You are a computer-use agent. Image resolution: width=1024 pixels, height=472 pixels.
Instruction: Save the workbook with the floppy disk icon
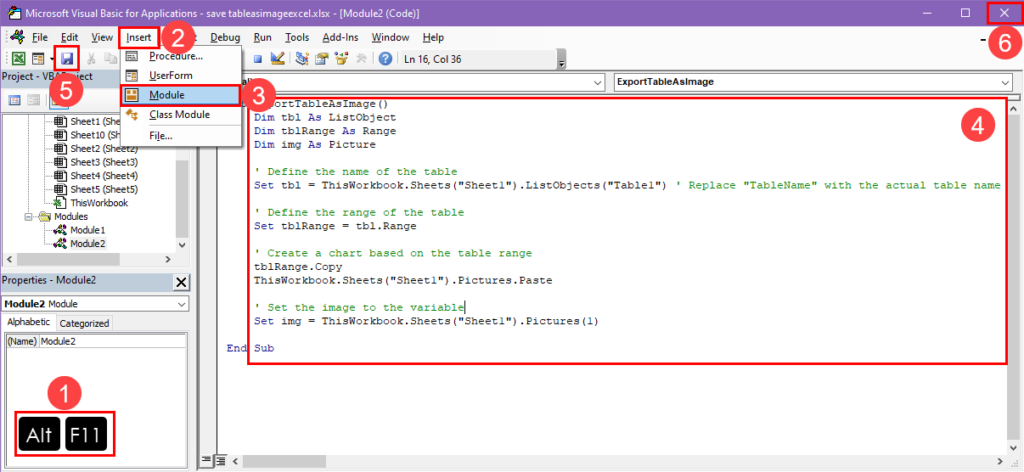click(x=67, y=59)
